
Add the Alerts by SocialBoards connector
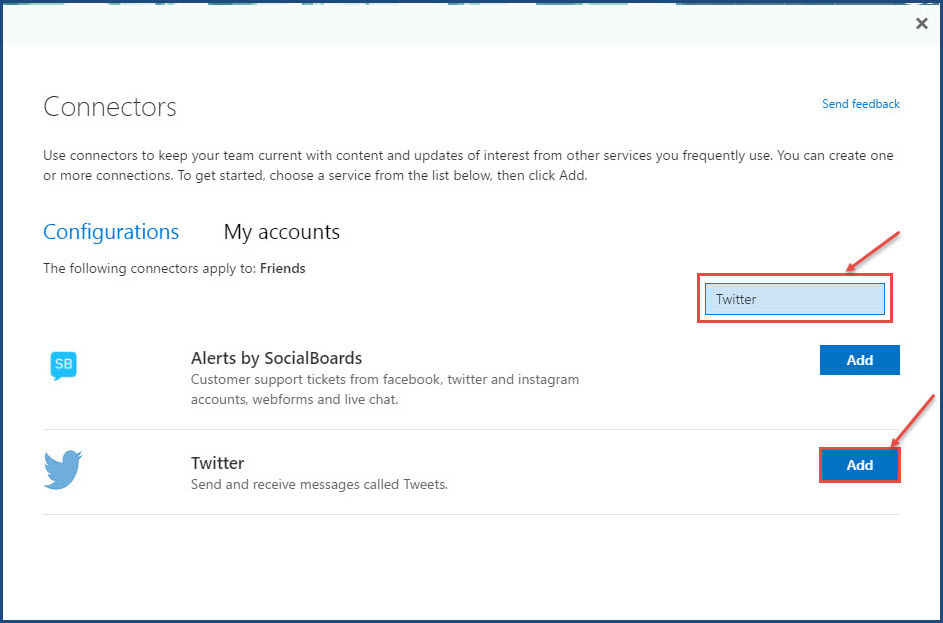[859, 360]
